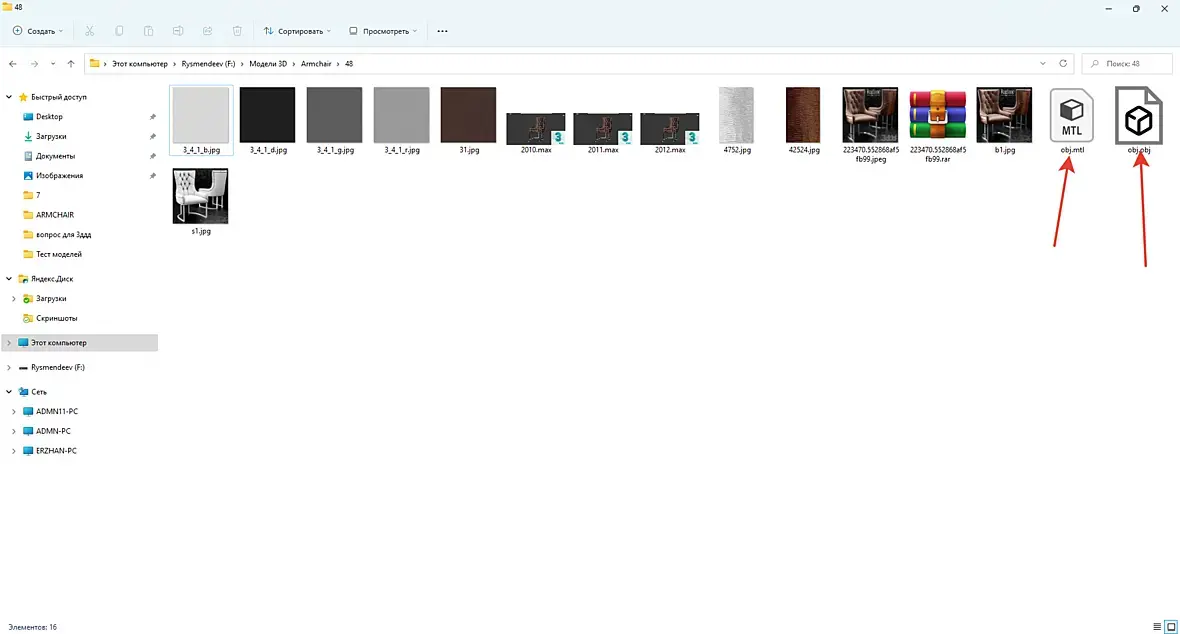Collapse the Сеть section
This screenshot has width=1180, height=634.
[x=9, y=392]
